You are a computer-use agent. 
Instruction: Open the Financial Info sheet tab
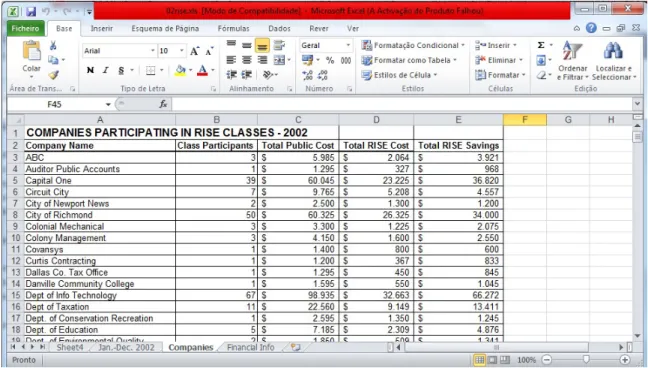click(250, 347)
